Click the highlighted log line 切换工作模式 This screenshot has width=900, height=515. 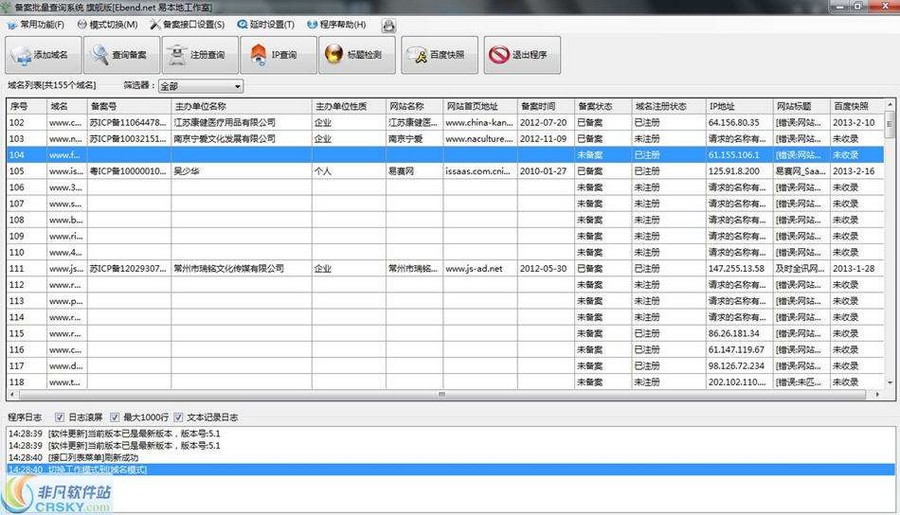451,470
